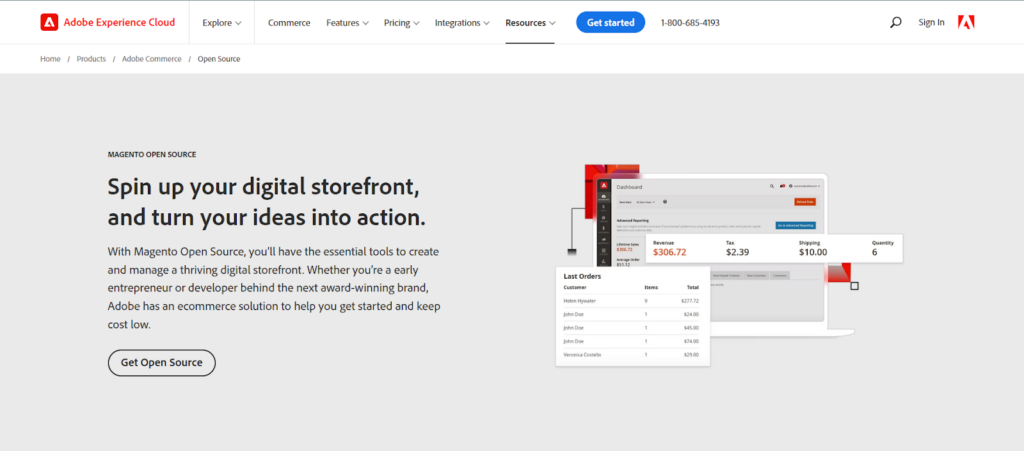Expand the Pricing dropdown

point(402,22)
